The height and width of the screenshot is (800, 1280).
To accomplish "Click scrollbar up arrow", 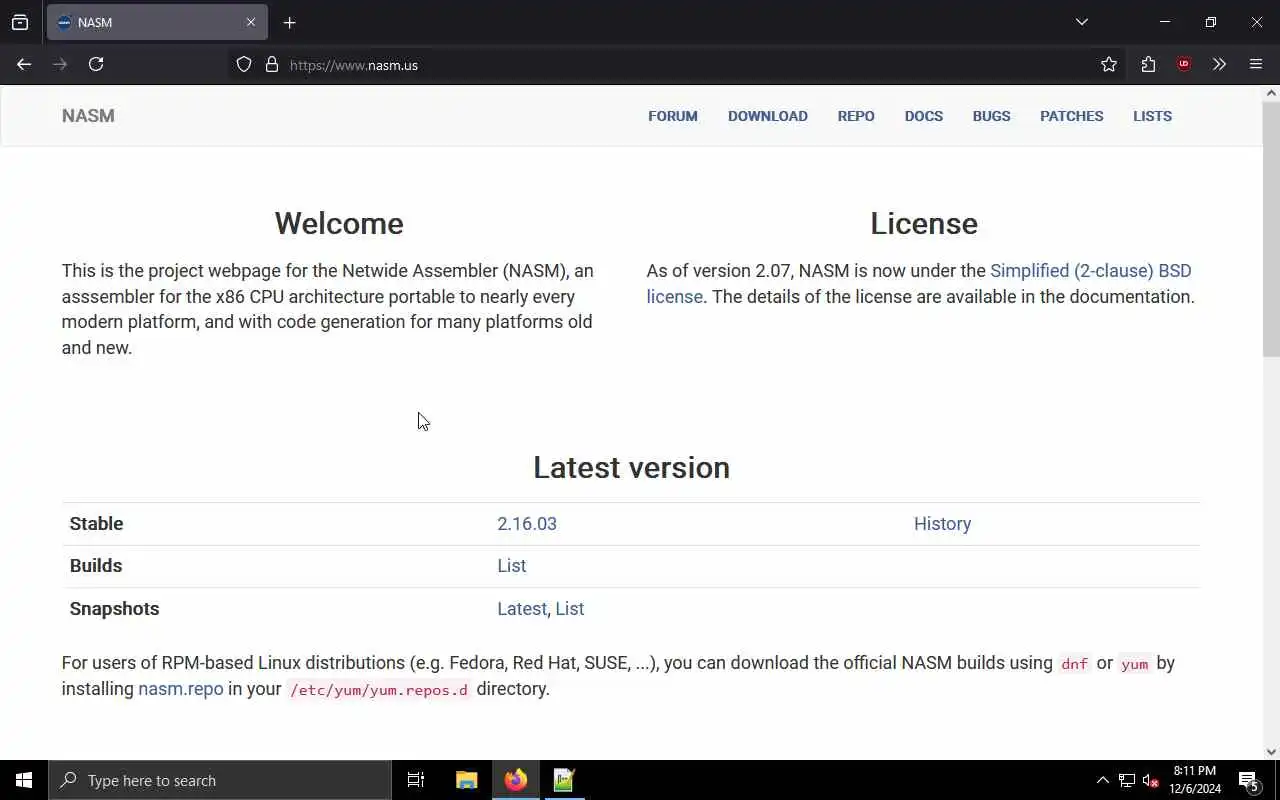I will 1271,93.
